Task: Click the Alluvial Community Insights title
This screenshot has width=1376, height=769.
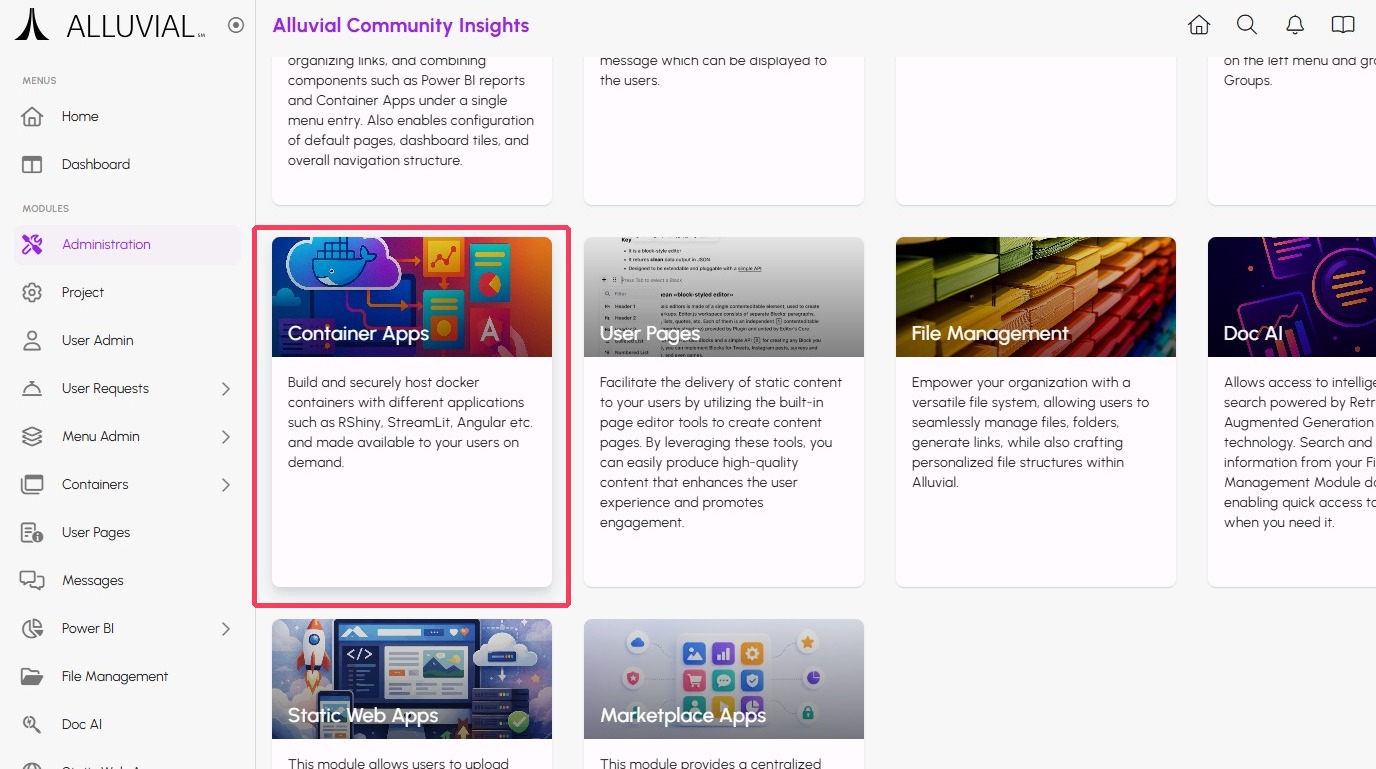Action: 401,26
